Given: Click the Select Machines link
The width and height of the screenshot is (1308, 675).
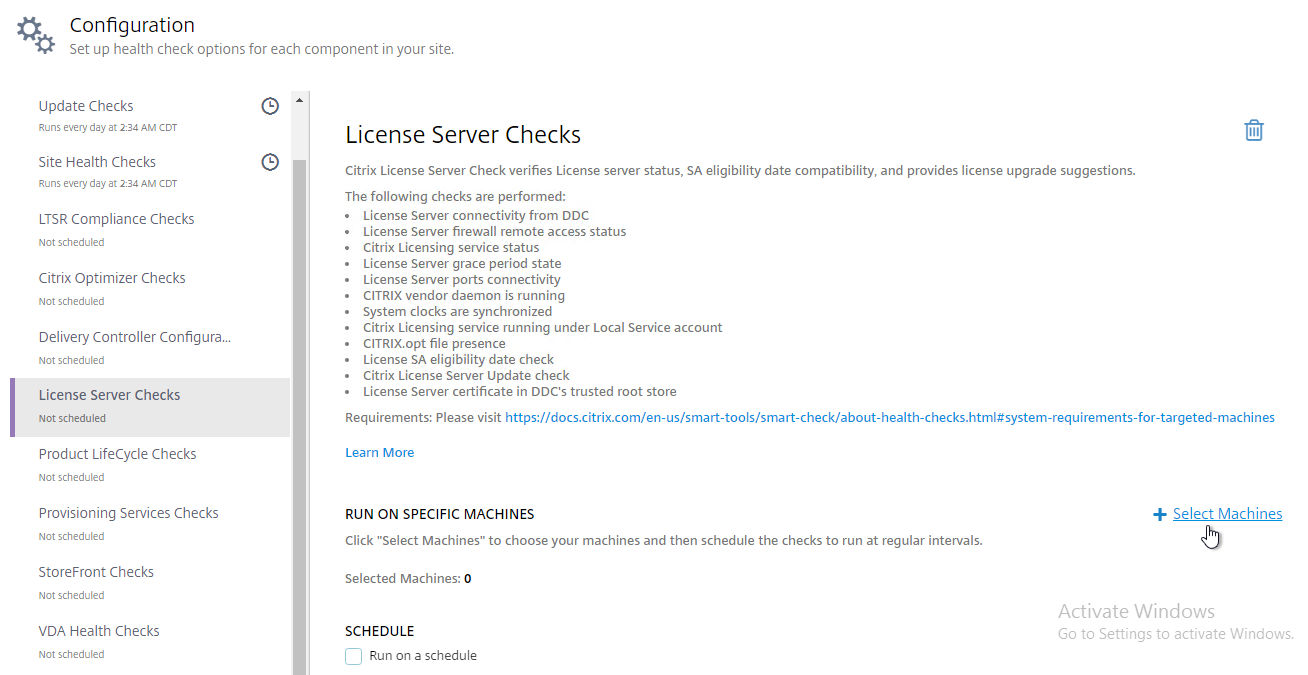Looking at the screenshot, I should pos(1227,514).
